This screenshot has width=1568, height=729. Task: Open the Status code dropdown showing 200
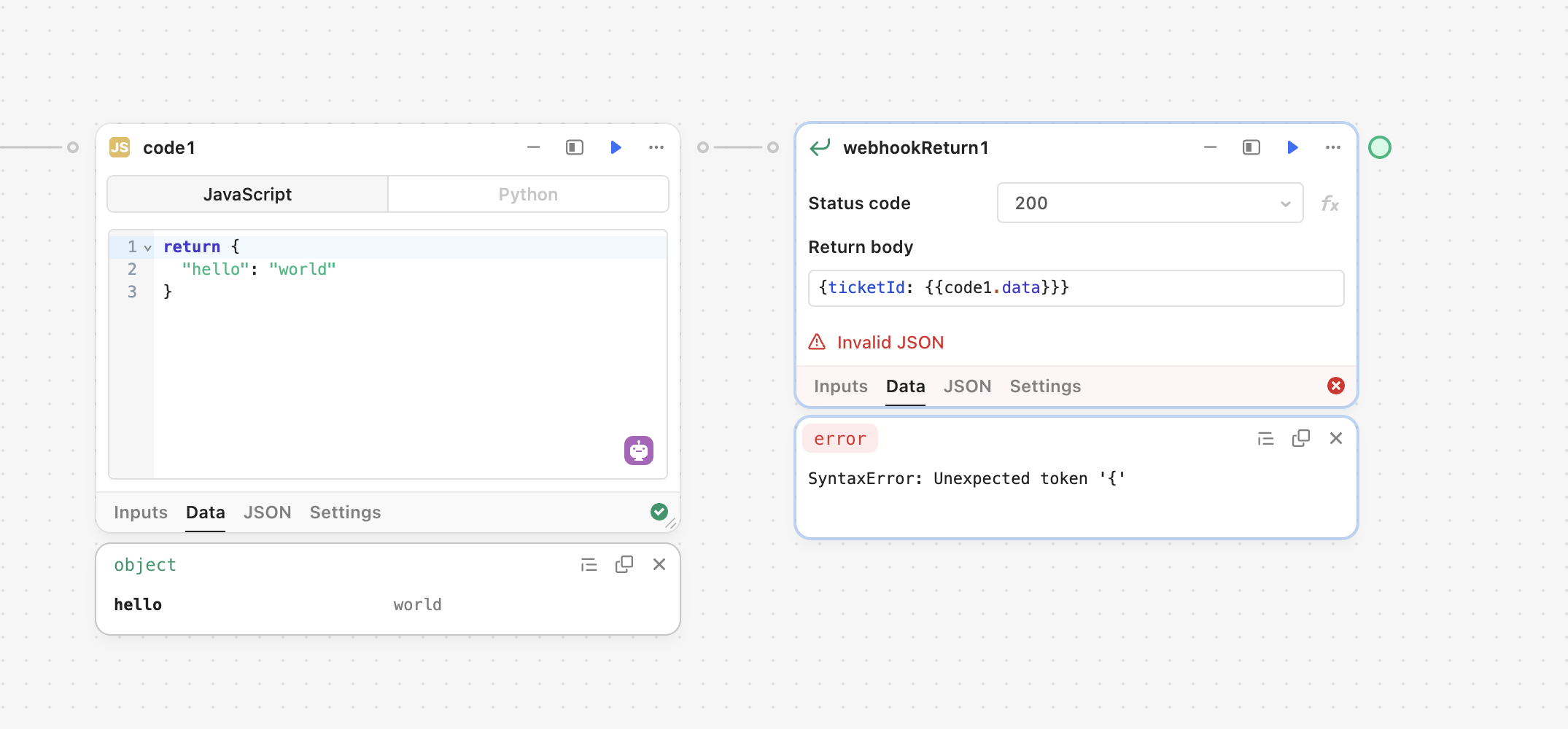point(1149,203)
